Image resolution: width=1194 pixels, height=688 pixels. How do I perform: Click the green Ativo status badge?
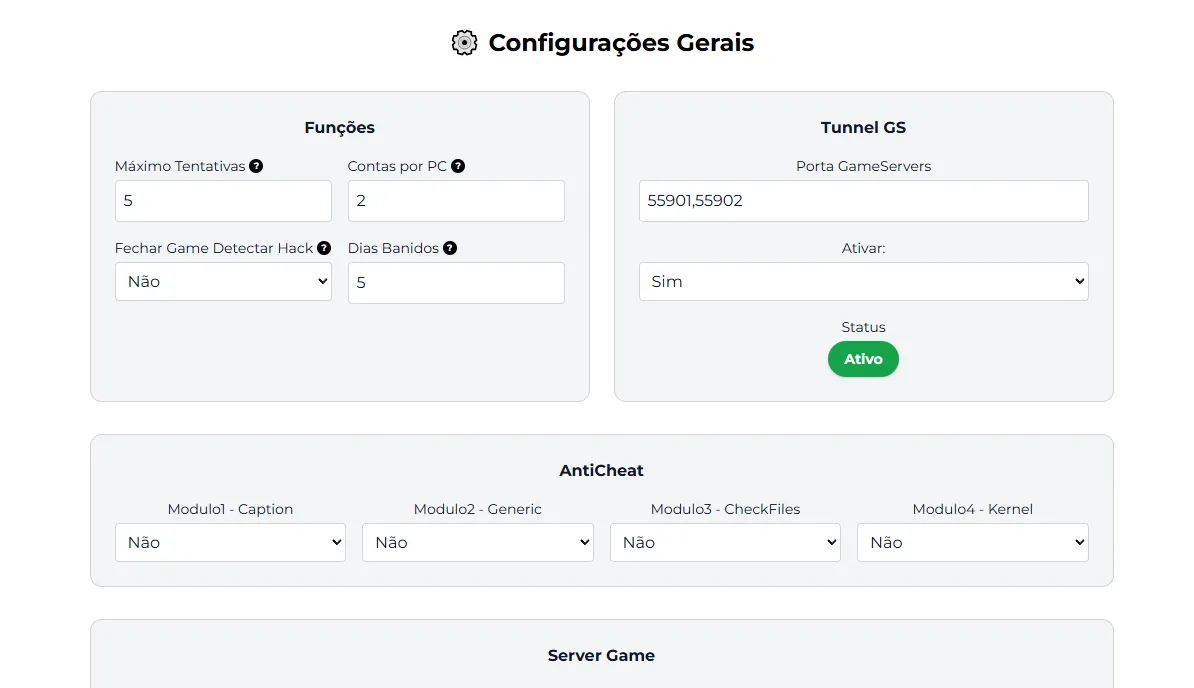pyautogui.click(x=863, y=359)
